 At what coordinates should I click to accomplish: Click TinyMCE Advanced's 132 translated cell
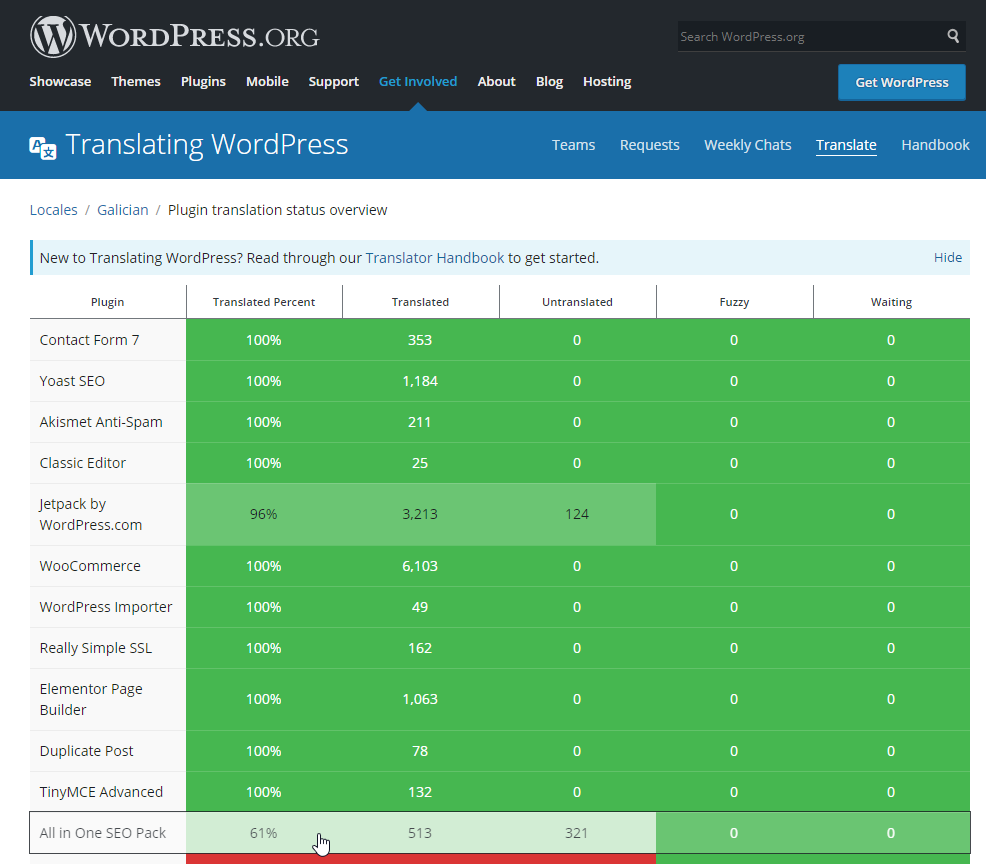tap(420, 792)
